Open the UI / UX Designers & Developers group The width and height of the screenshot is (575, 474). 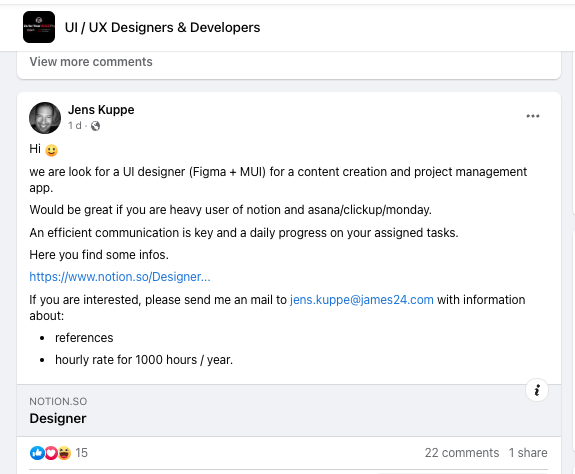[162, 27]
